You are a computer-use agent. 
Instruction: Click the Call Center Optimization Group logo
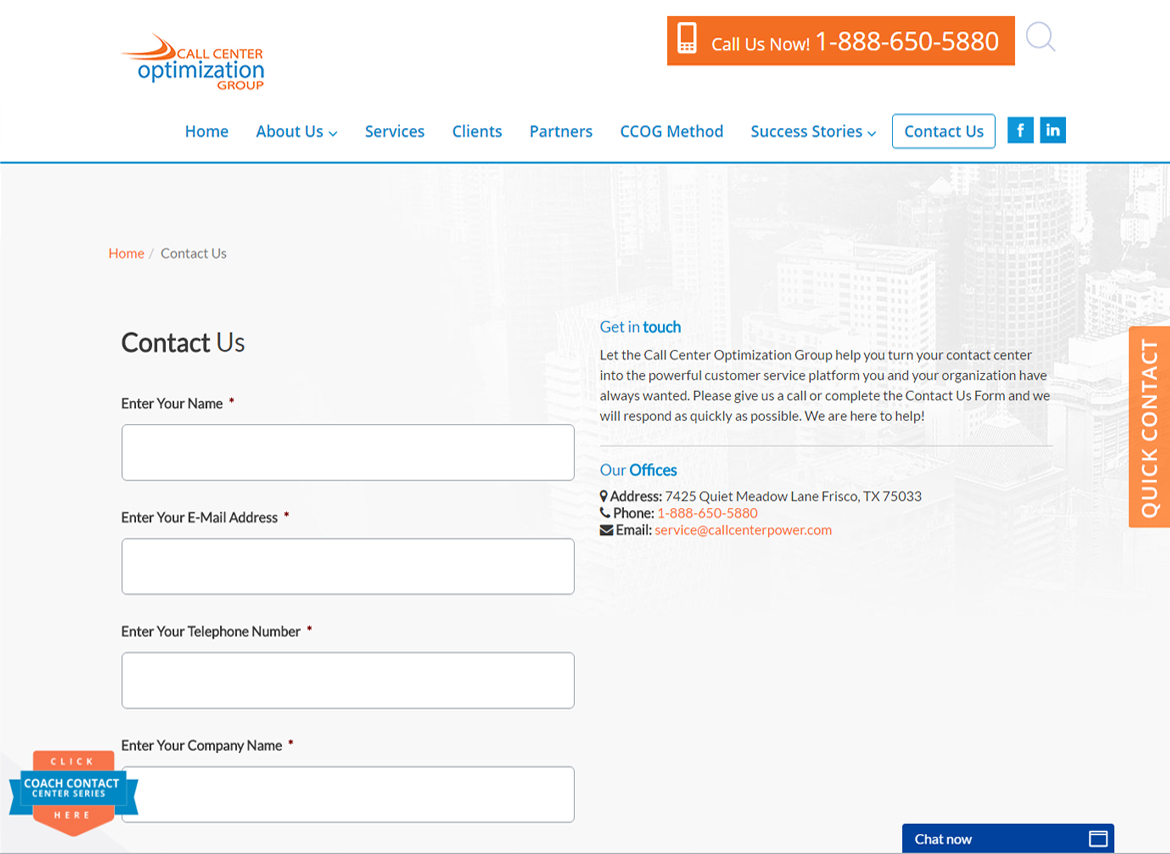click(x=193, y=62)
